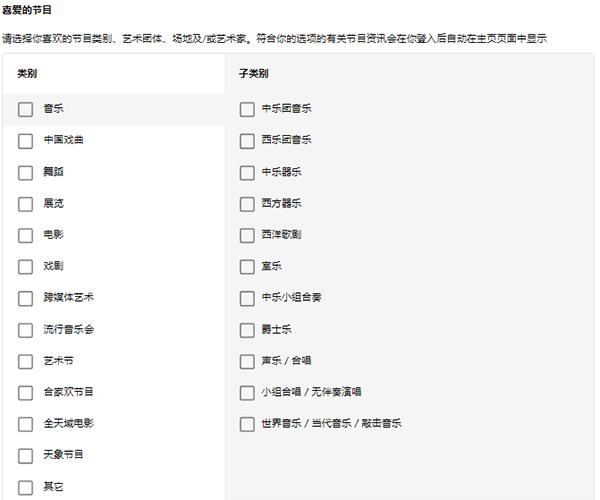600x500 pixels.
Task: Check the 爵士乐 checkbox
Action: coord(247,330)
